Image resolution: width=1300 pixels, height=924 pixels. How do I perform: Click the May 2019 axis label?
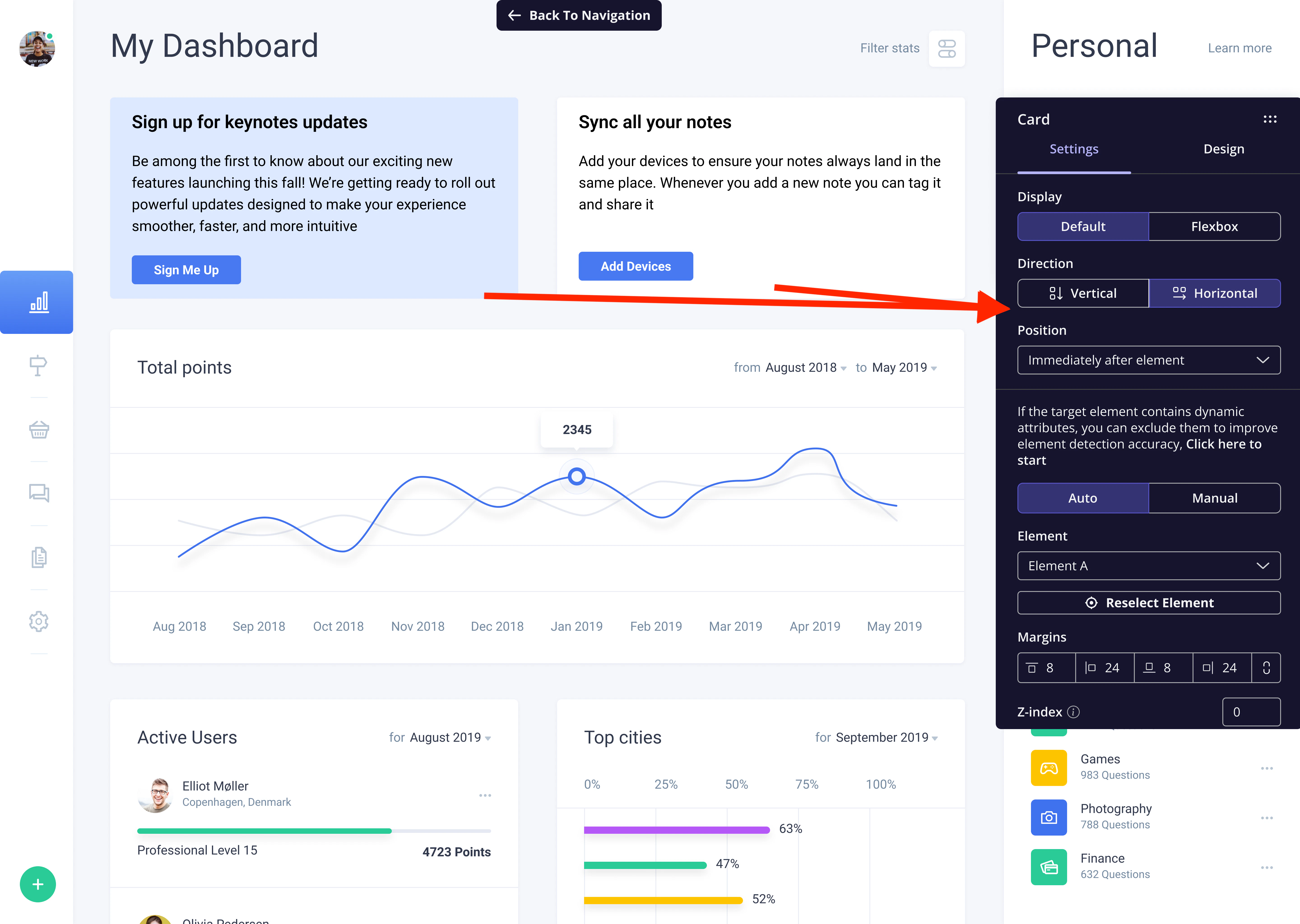tap(894, 626)
